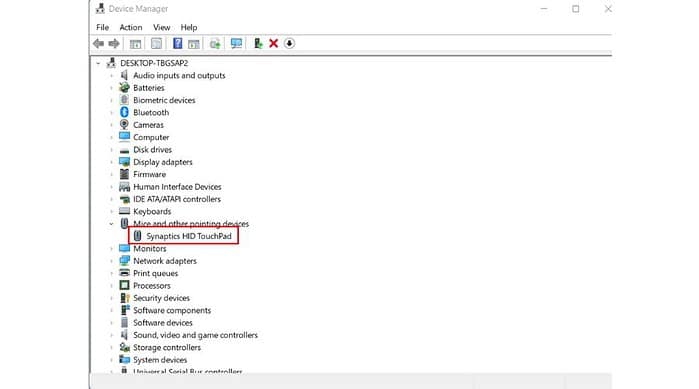Select the Firmware category

coord(149,174)
